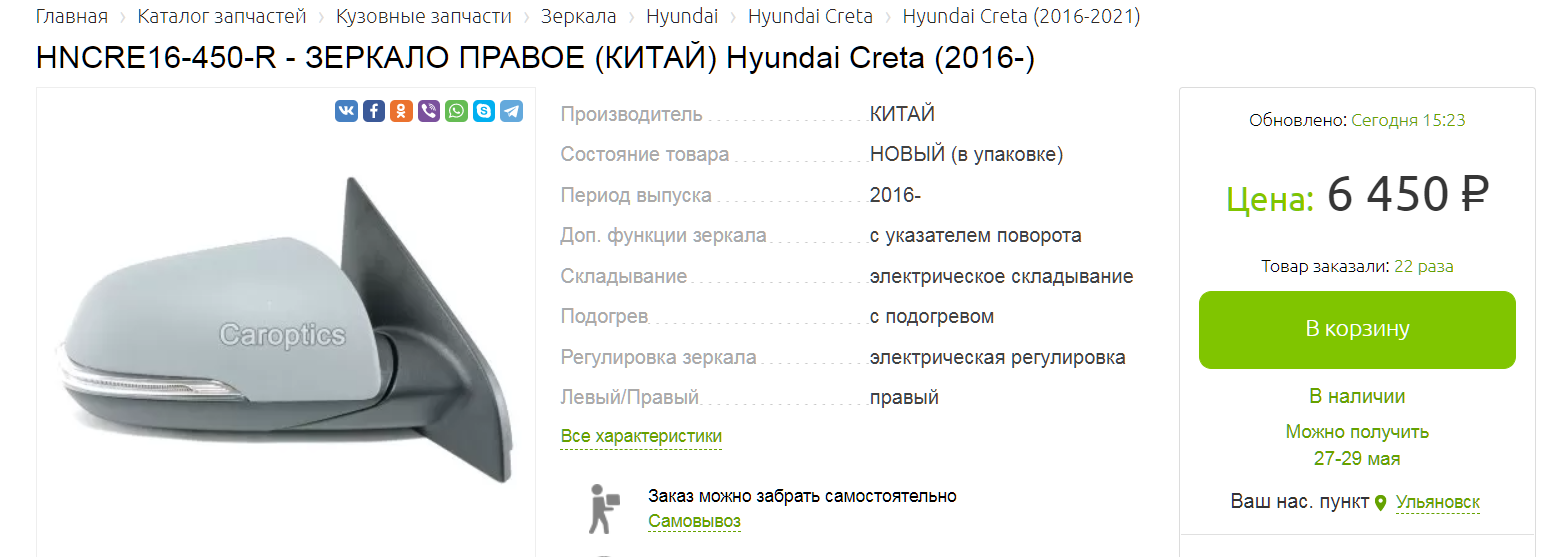Open Кузовные запчасти breadcrumb
The width and height of the screenshot is (1568, 557).
(424, 16)
